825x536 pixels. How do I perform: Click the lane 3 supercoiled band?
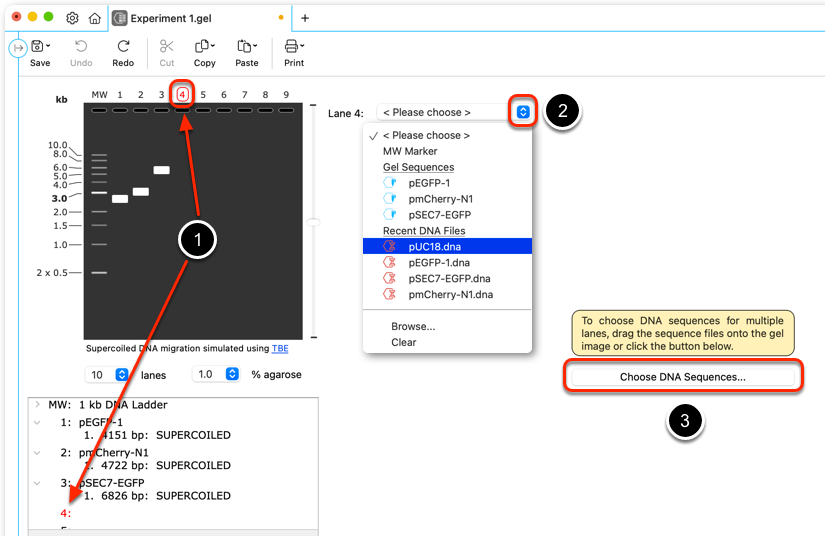pos(162,170)
